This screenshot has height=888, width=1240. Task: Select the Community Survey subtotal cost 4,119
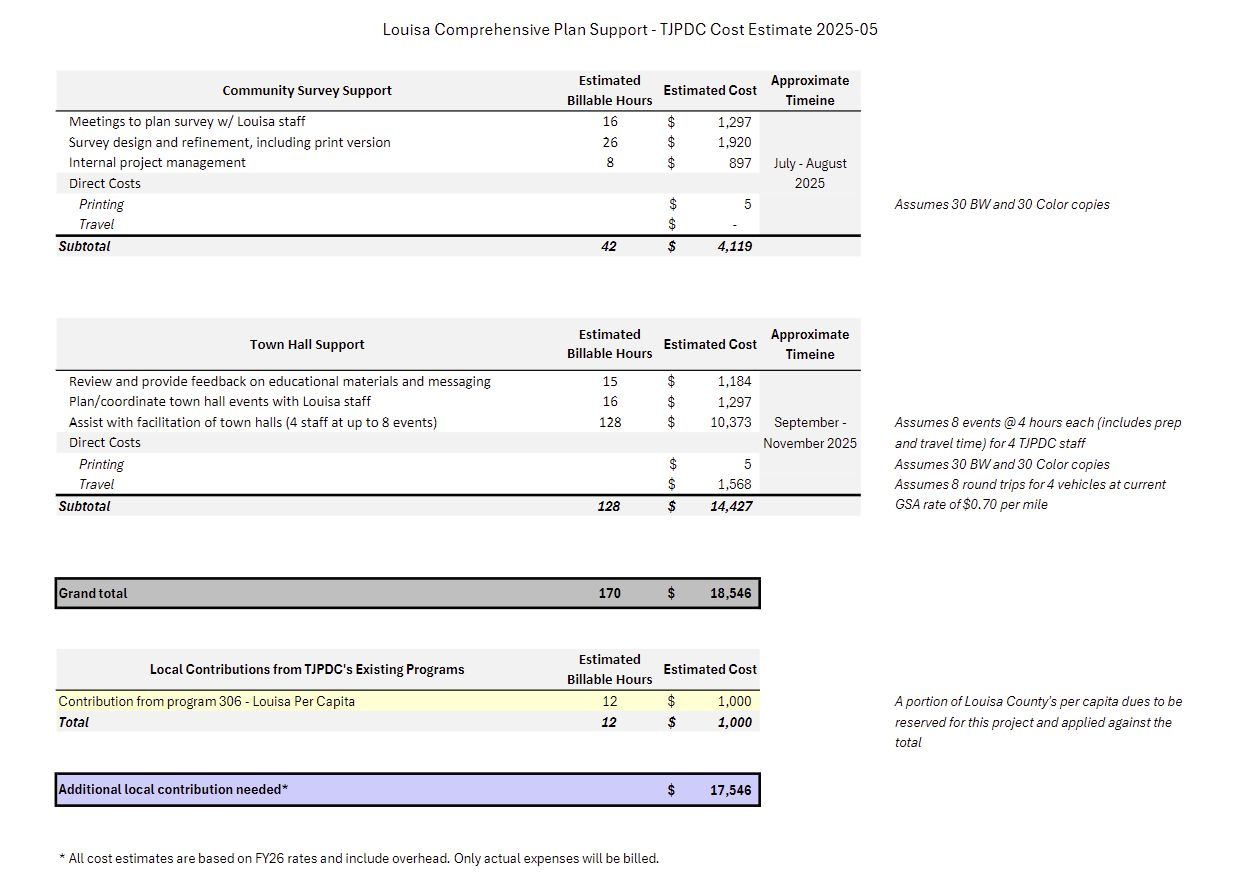735,246
